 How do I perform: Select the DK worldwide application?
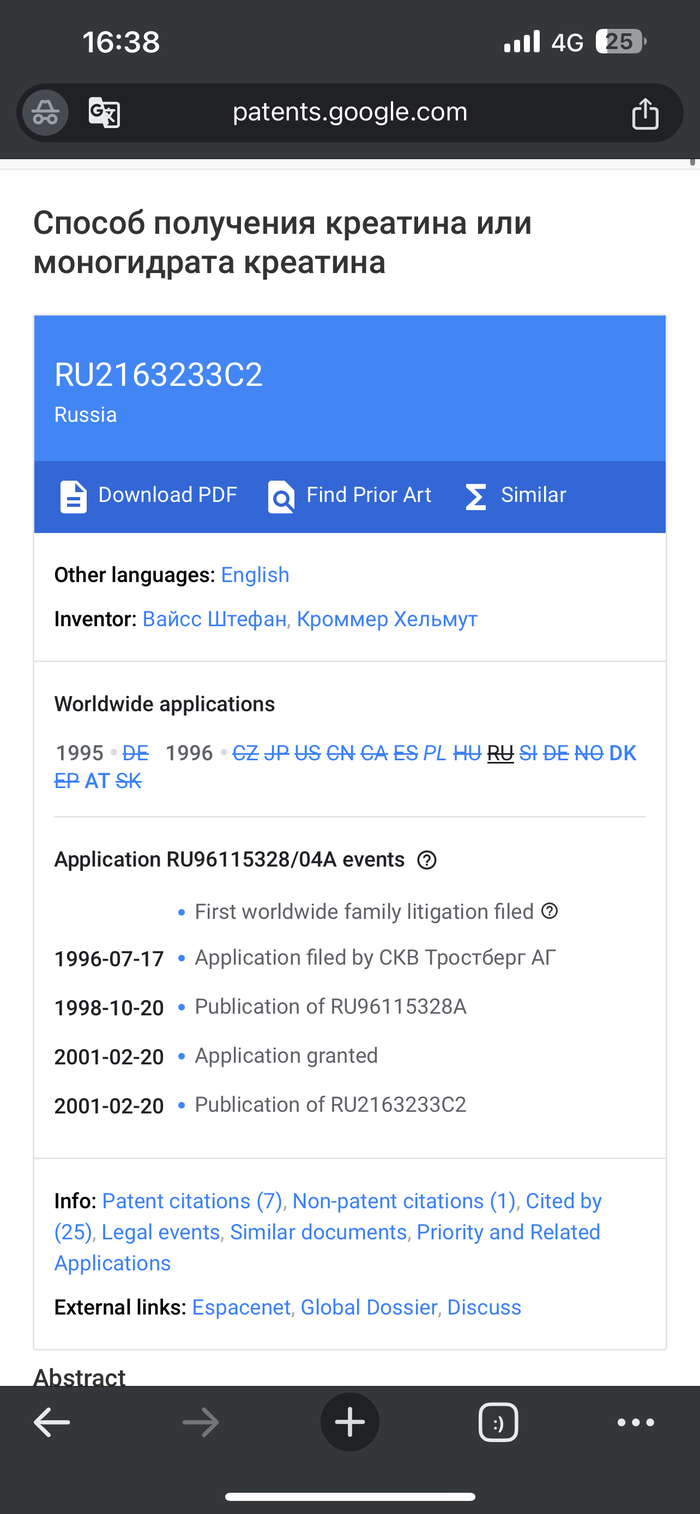(x=622, y=753)
